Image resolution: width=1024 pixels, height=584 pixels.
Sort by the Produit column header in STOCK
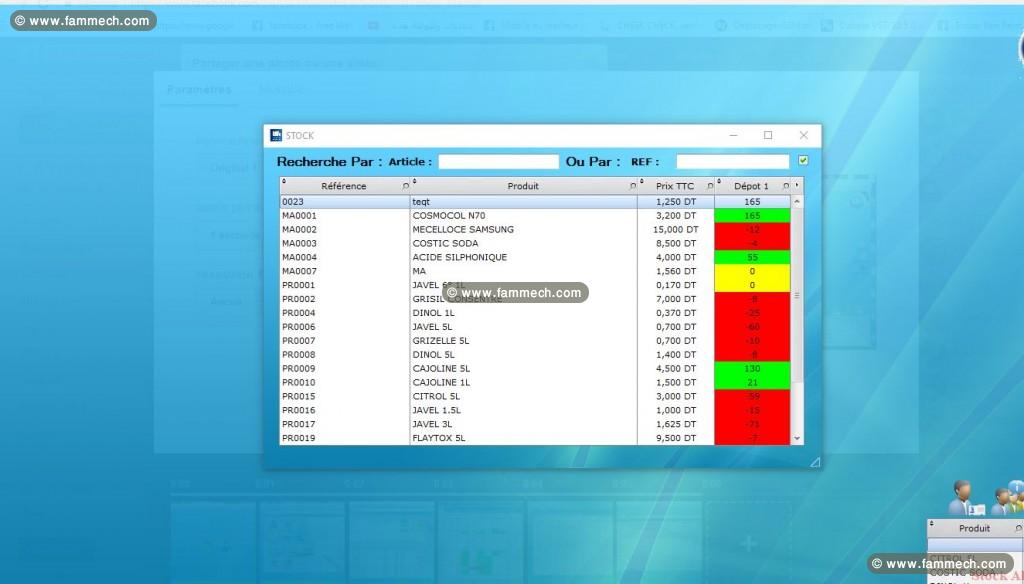coord(523,186)
